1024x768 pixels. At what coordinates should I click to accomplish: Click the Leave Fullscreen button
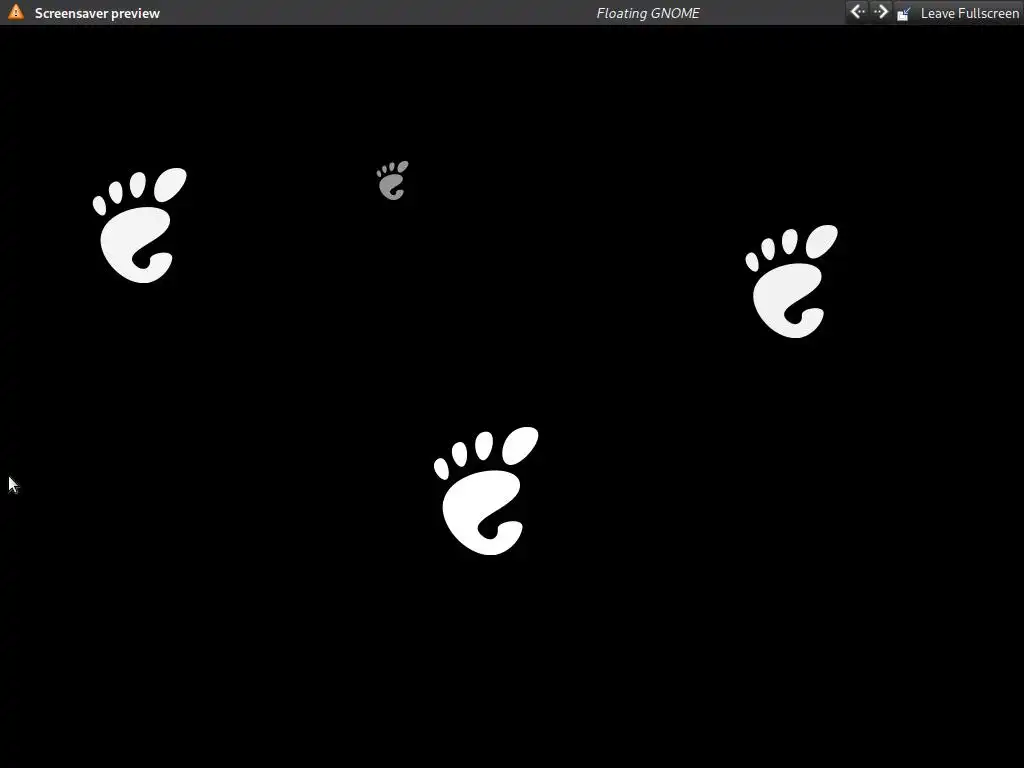coord(957,13)
